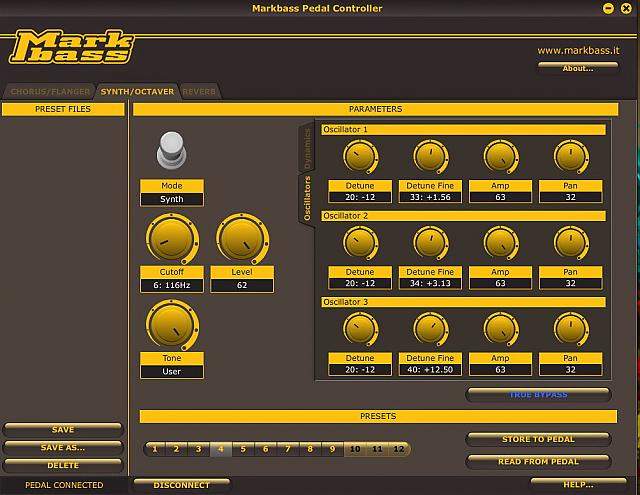Click Oscillator 3 Detune Fine knob
The width and height of the screenshot is (640, 495).
coord(431,329)
